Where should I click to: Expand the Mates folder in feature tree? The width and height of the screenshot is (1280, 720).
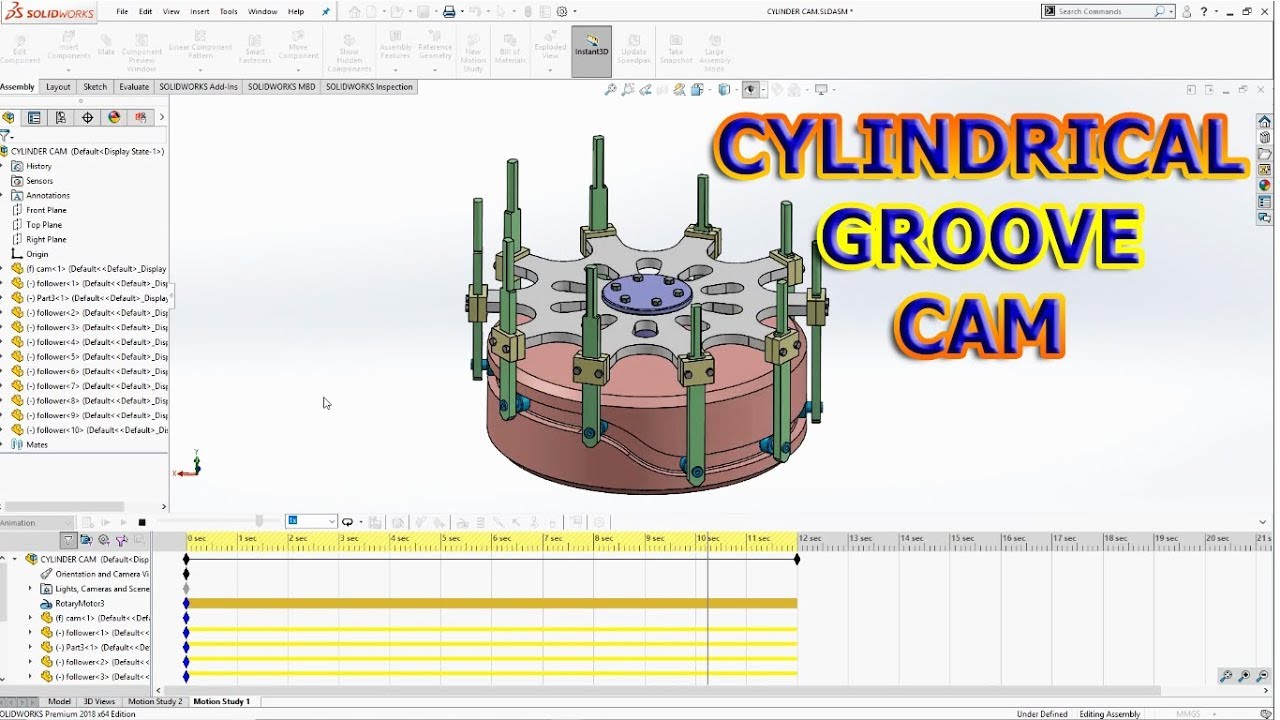click(3, 445)
